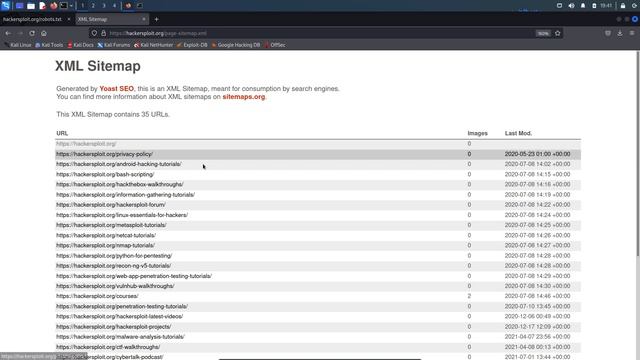
Task: Select Firefox window in the taskbar
Action: tap(128, 6)
